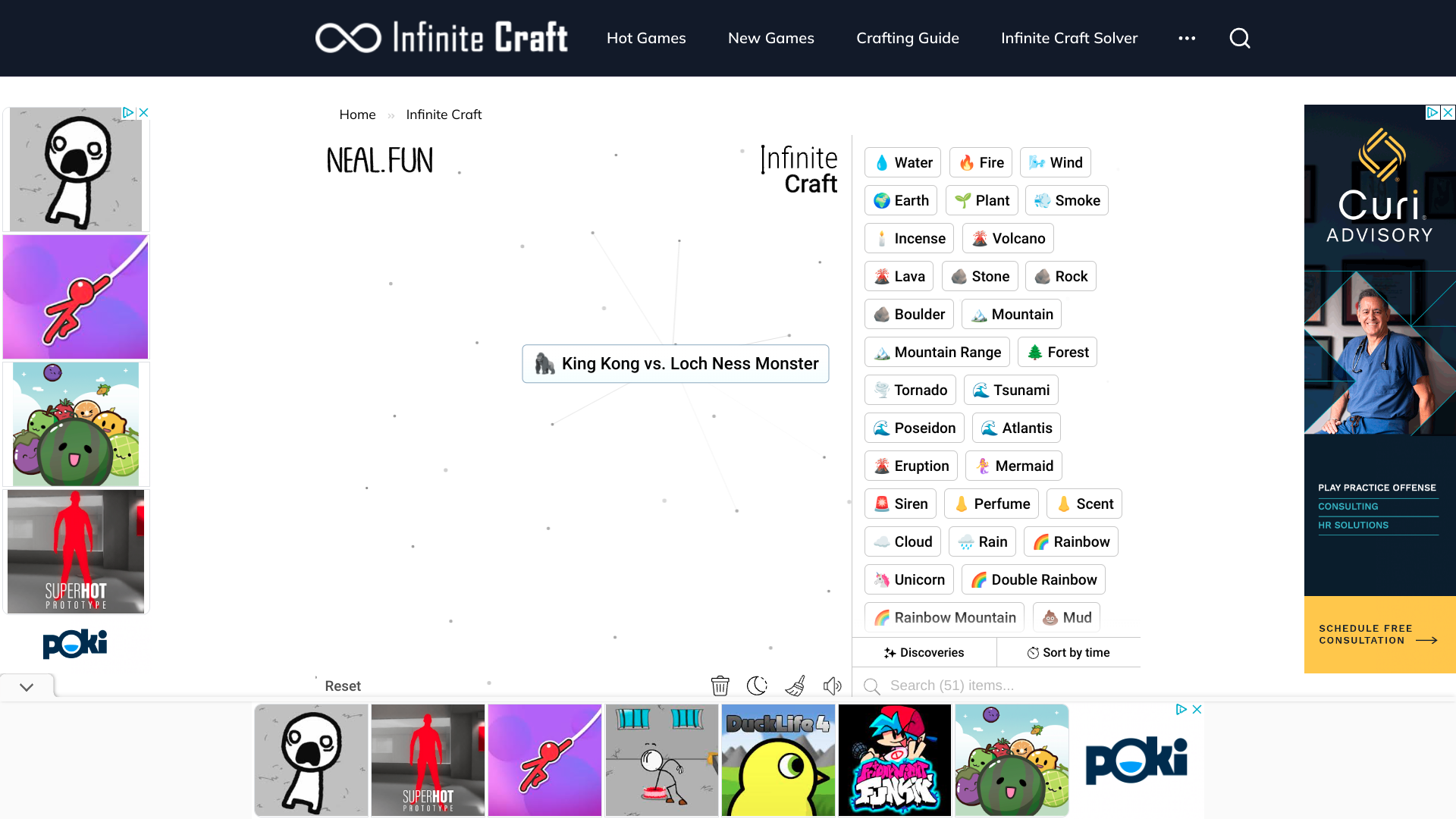Select the Unicorn element
The image size is (1456, 819).
point(909,579)
